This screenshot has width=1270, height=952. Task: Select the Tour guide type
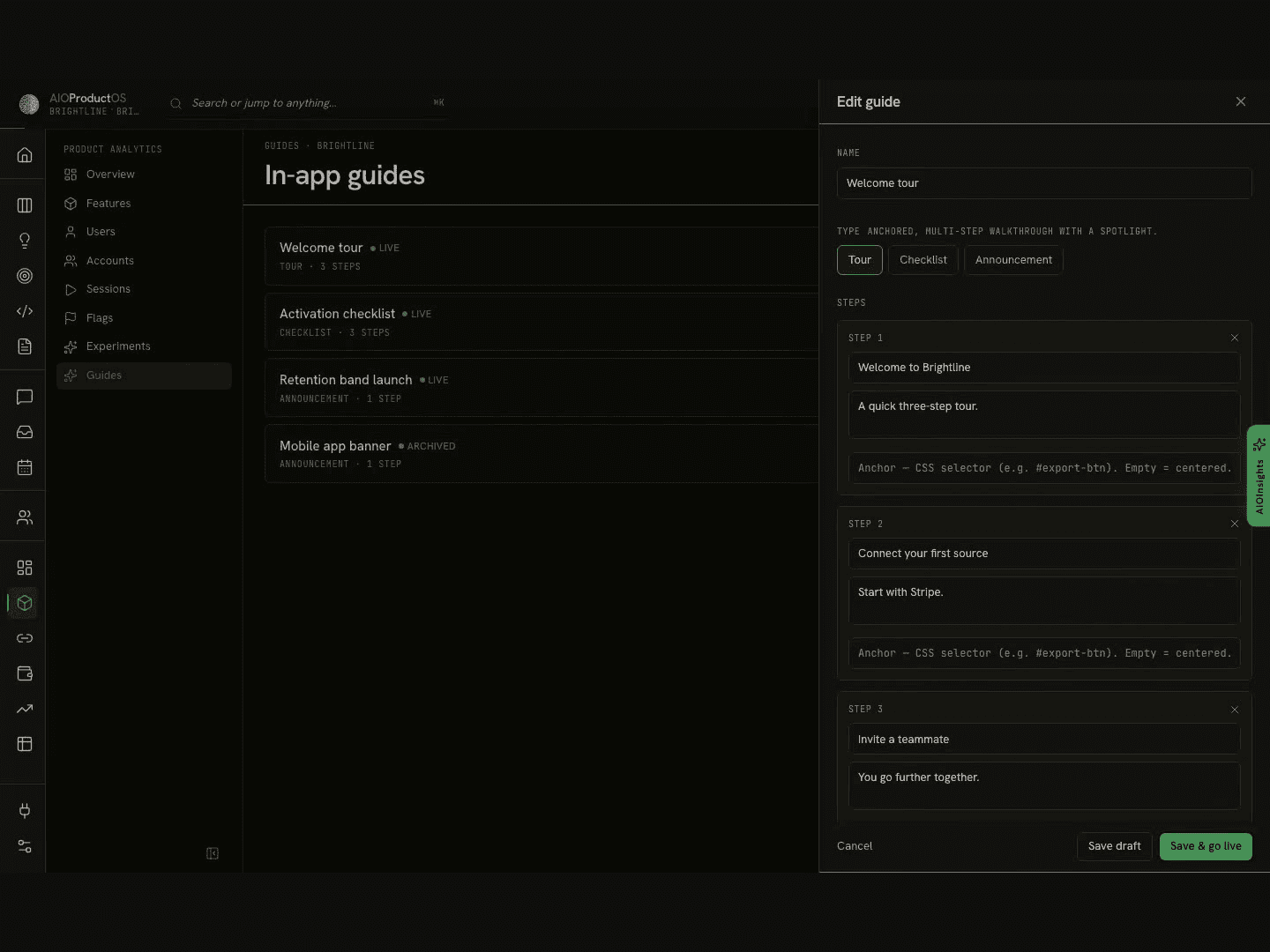[x=860, y=260]
